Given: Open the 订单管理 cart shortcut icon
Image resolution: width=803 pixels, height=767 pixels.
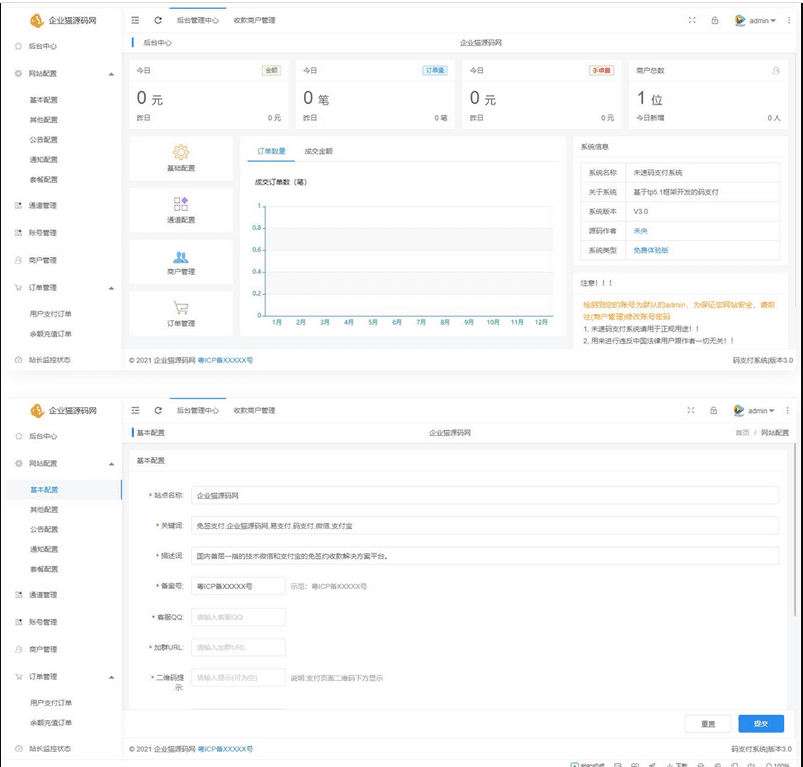Looking at the screenshot, I should click(x=181, y=308).
